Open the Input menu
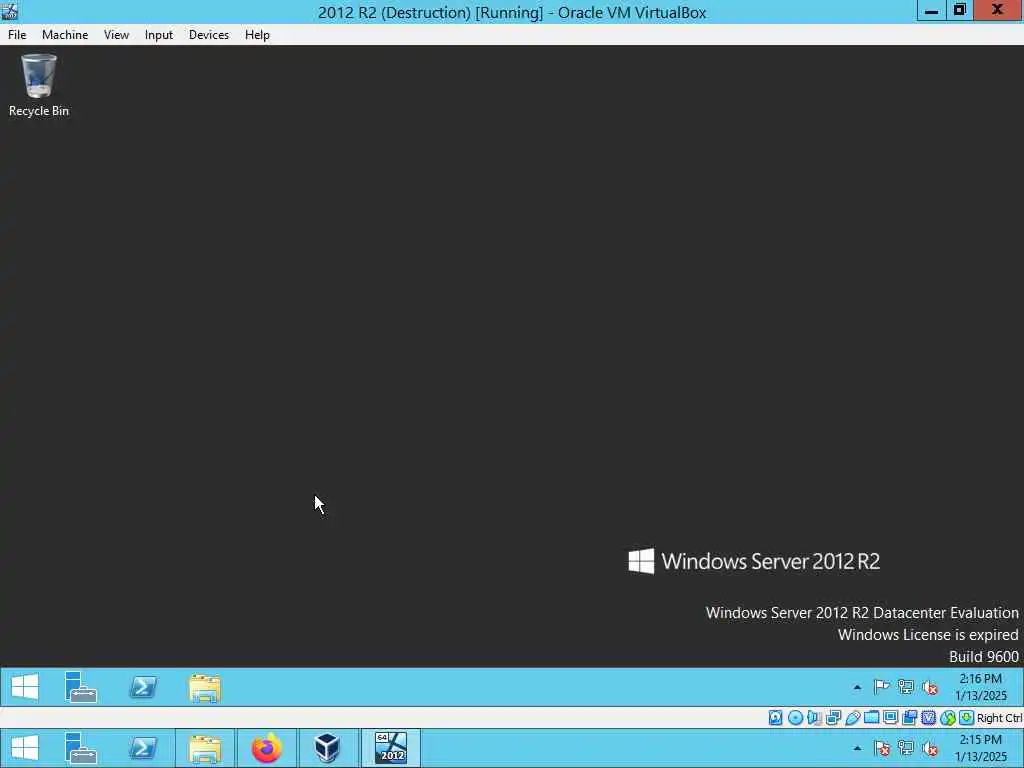This screenshot has height=768, width=1024. [x=159, y=35]
